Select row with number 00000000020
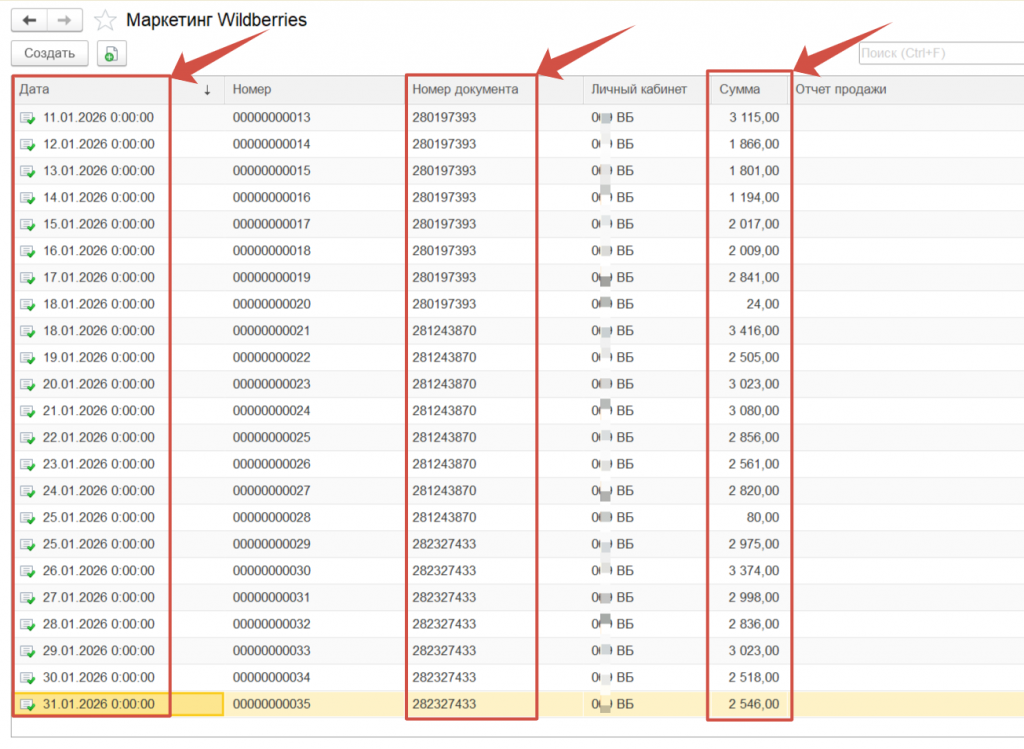Viewport: 1024px width, 749px height. click(272, 304)
